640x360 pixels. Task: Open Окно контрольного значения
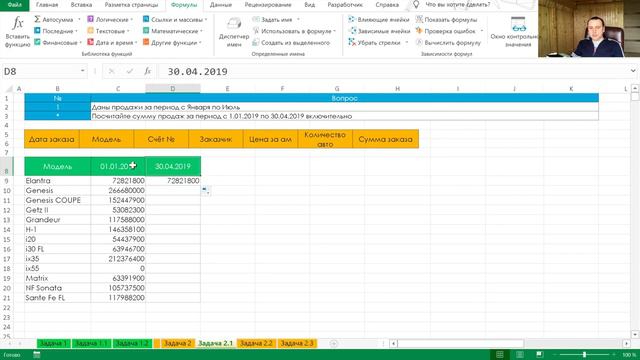pyautogui.click(x=514, y=32)
